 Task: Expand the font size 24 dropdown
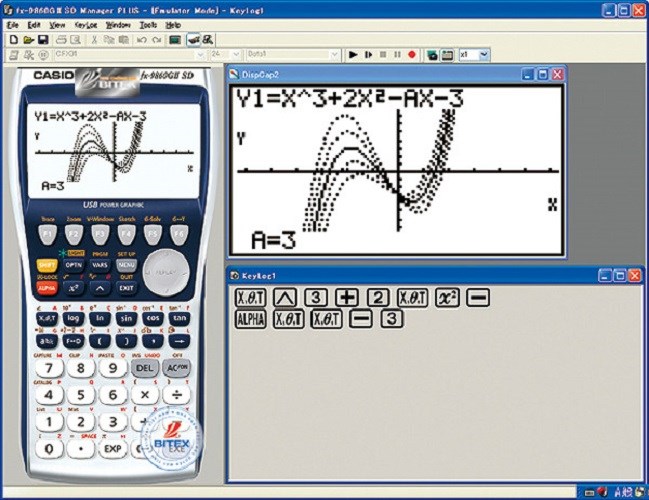(x=235, y=55)
